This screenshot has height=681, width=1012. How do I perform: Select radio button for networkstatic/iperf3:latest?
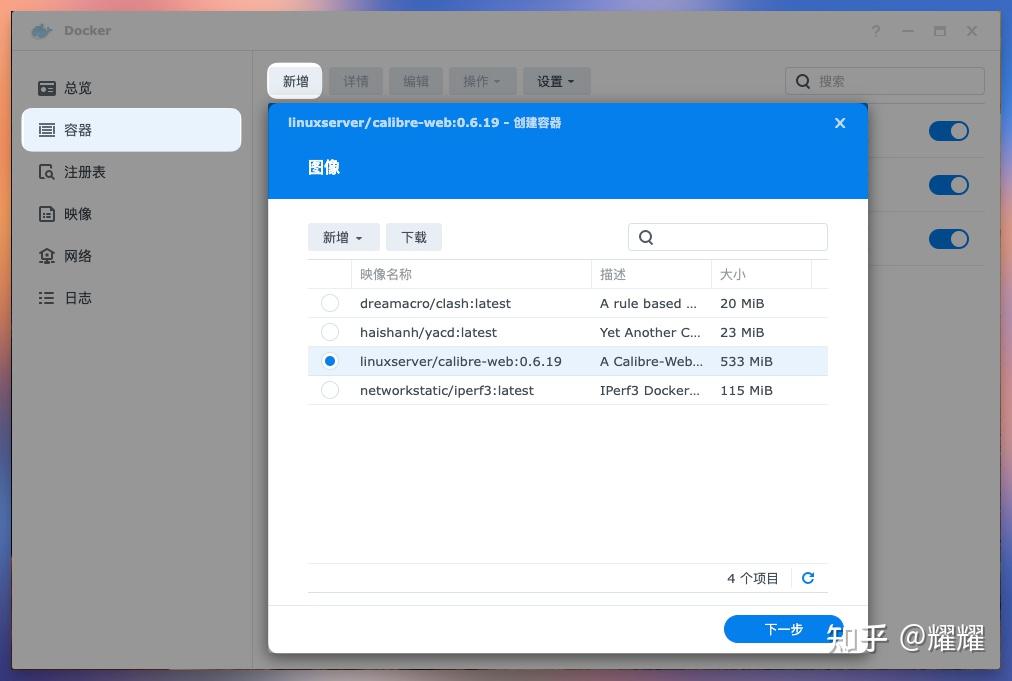click(x=330, y=390)
